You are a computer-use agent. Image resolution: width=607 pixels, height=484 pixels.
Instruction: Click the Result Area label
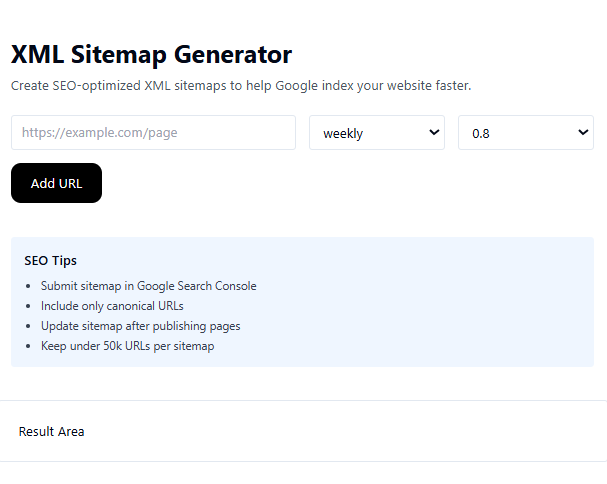coord(51,432)
